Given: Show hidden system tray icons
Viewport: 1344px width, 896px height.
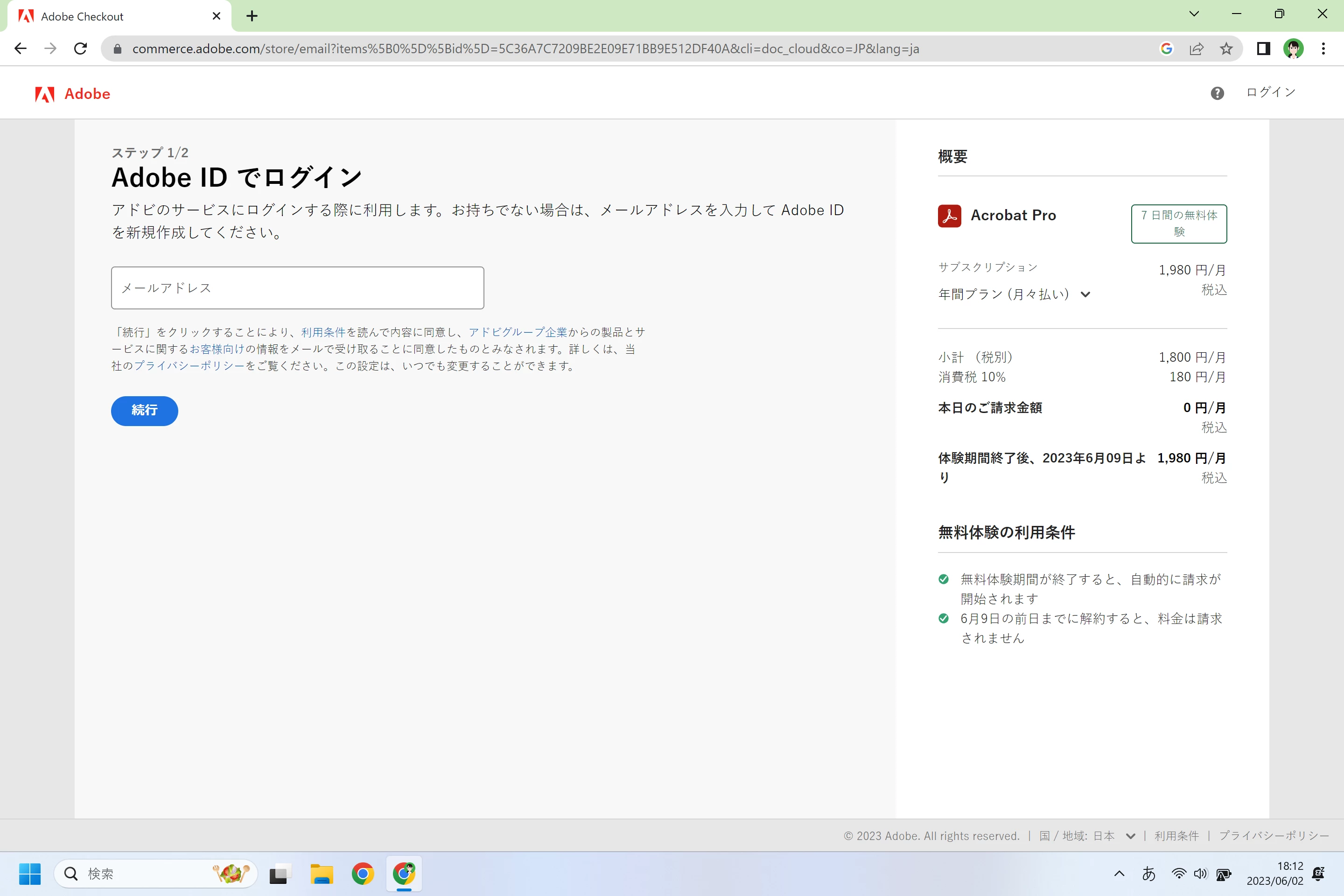Looking at the screenshot, I should coord(1120,874).
